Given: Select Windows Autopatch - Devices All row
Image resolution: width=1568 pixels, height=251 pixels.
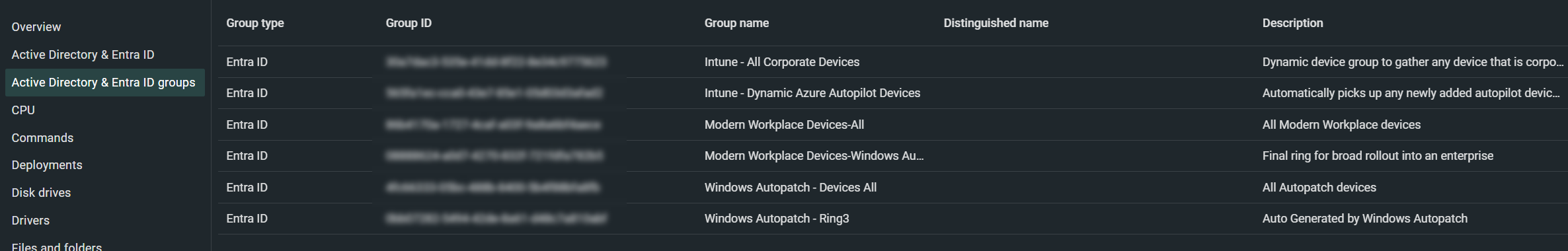Looking at the screenshot, I should coord(893,188).
